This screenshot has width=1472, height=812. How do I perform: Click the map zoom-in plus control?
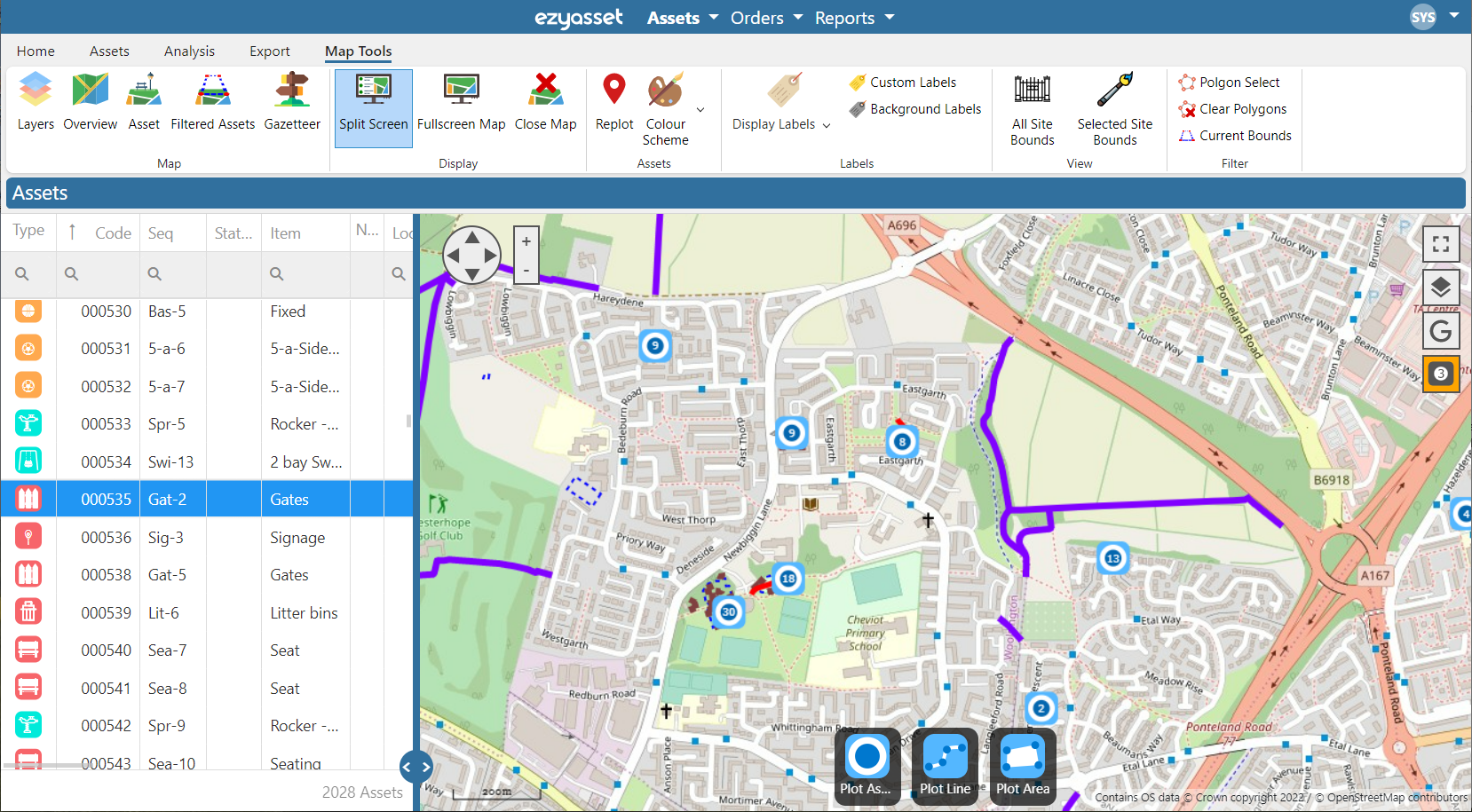(526, 240)
